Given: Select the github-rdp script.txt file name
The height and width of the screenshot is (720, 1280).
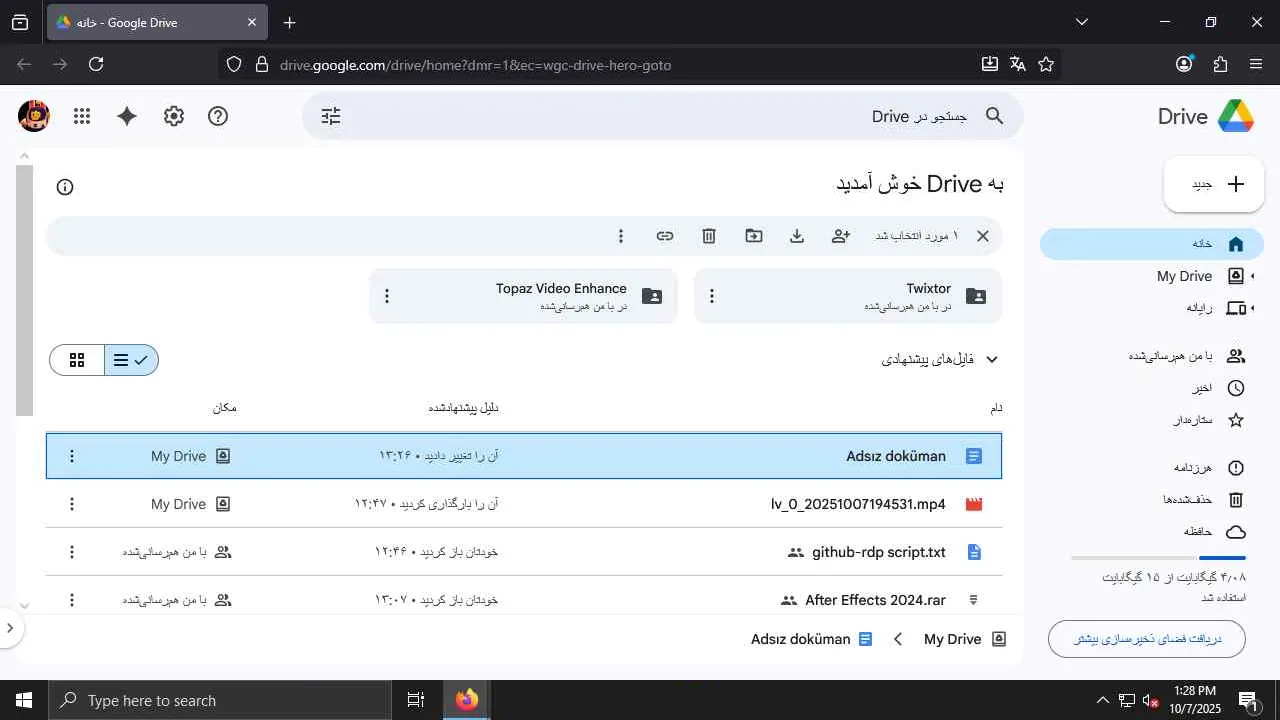Looking at the screenshot, I should pyautogui.click(x=879, y=552).
